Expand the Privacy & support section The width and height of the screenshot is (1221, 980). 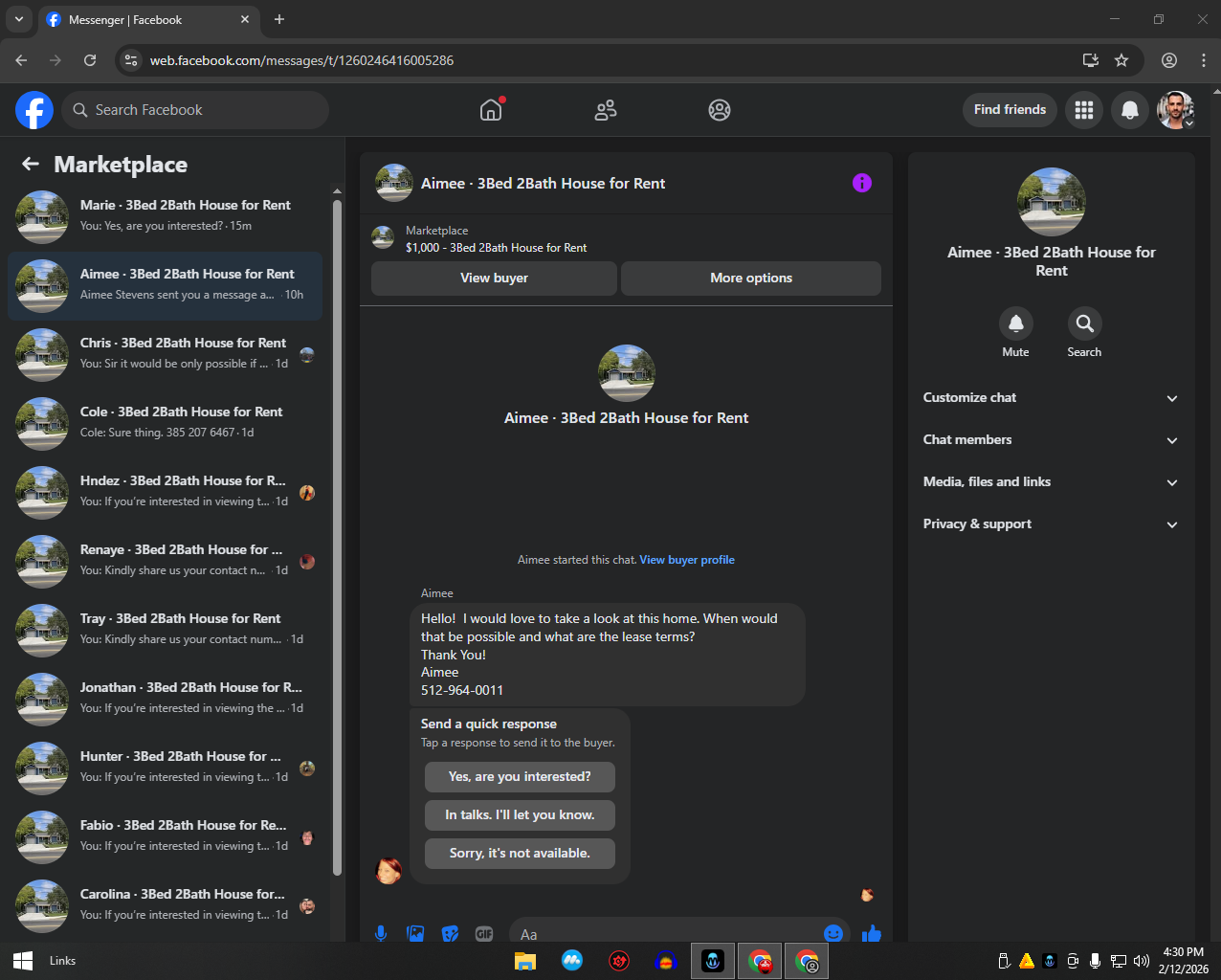[1051, 524]
